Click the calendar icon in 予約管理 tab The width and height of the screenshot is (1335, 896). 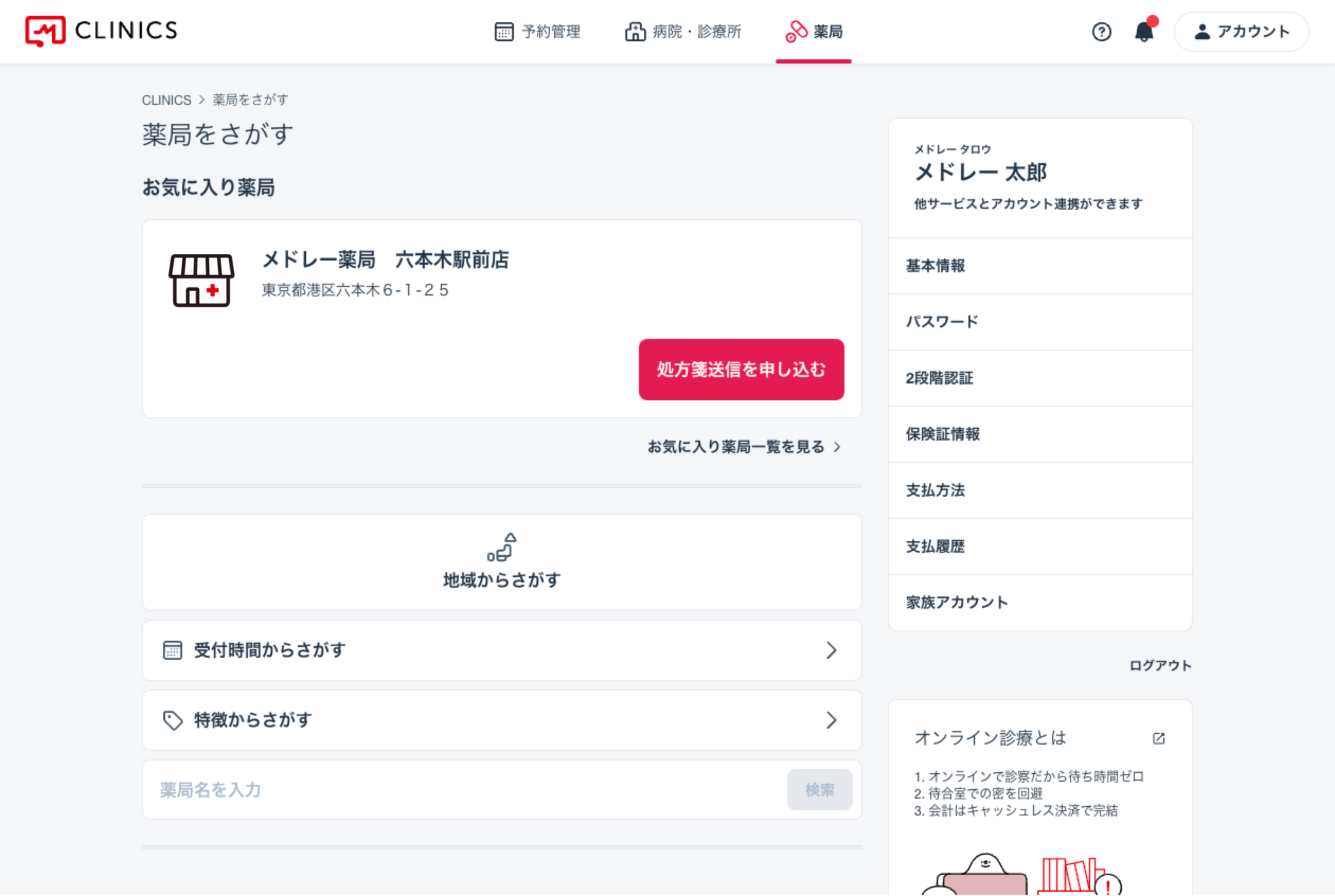tap(503, 31)
